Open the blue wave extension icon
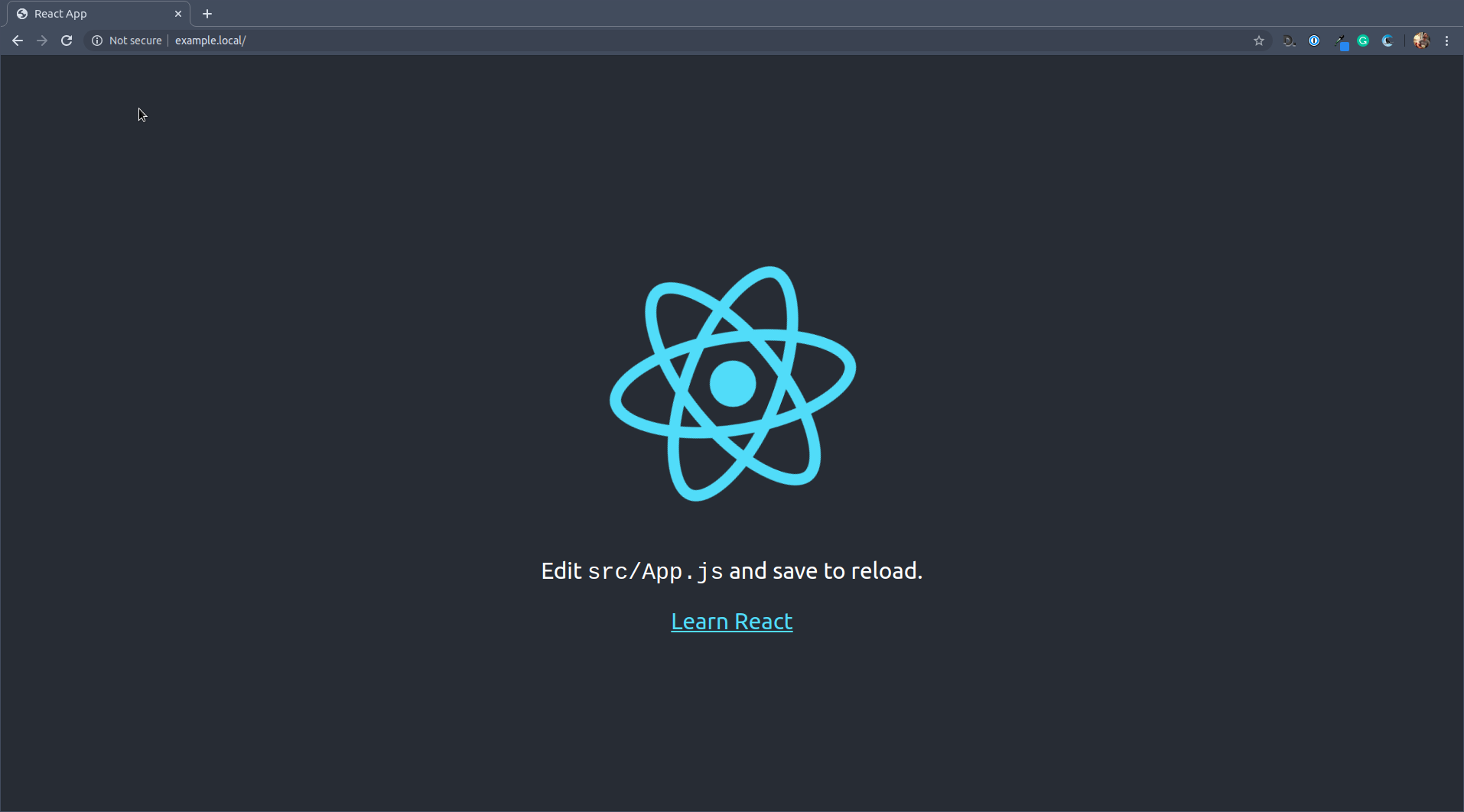 point(1388,41)
